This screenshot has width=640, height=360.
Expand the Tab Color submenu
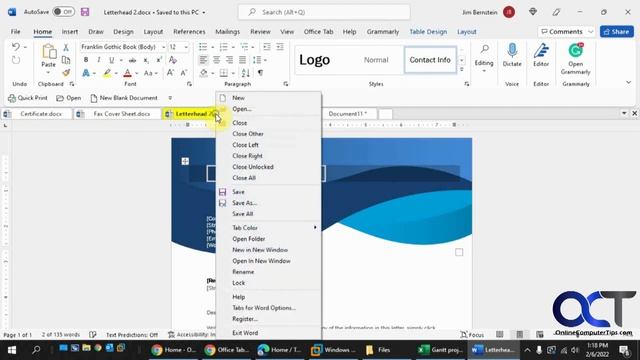[x=270, y=228]
